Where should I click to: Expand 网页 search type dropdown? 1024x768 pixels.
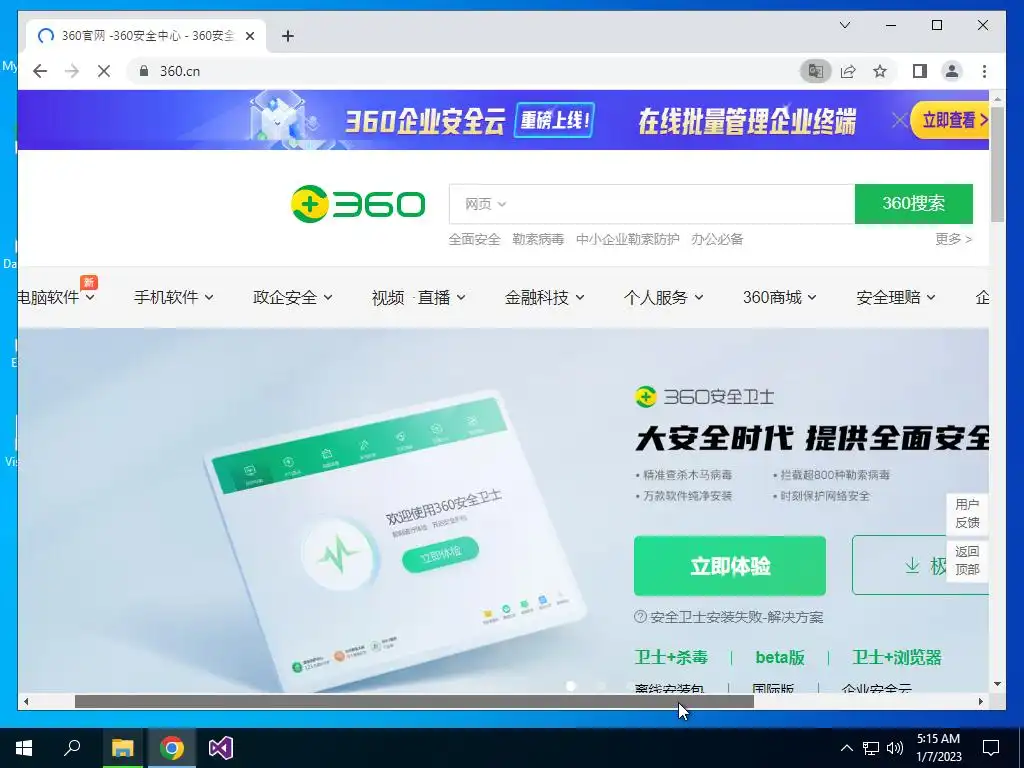pyautogui.click(x=485, y=204)
